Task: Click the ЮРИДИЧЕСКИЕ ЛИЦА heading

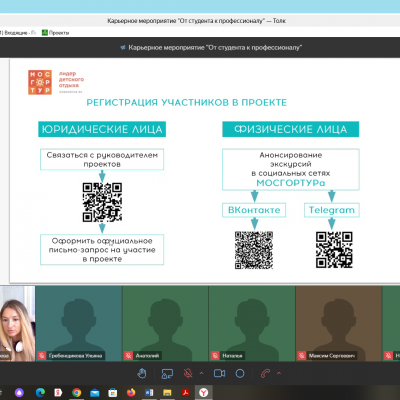Action: tap(102, 129)
